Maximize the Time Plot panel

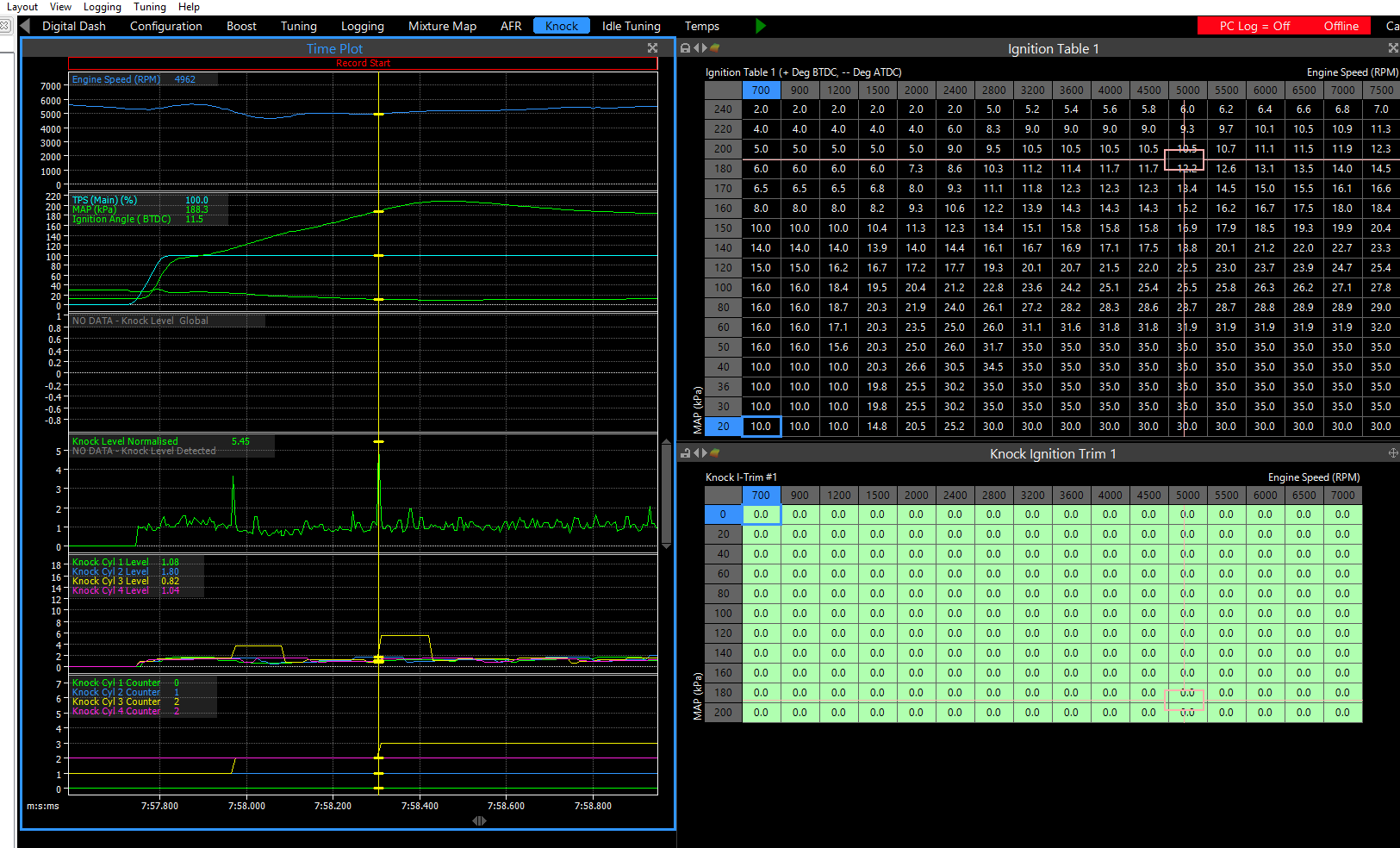(x=652, y=49)
